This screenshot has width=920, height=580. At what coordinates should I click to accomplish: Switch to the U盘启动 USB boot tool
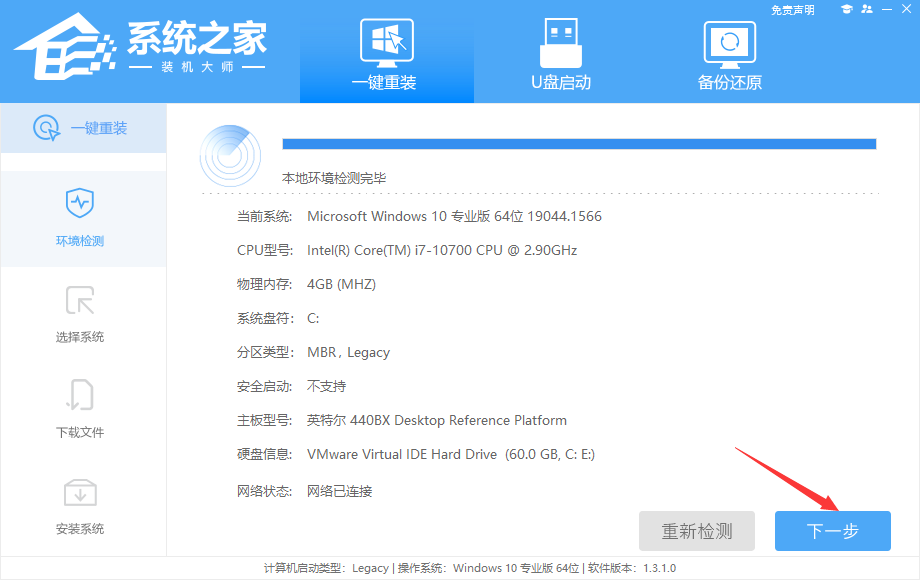click(x=563, y=50)
